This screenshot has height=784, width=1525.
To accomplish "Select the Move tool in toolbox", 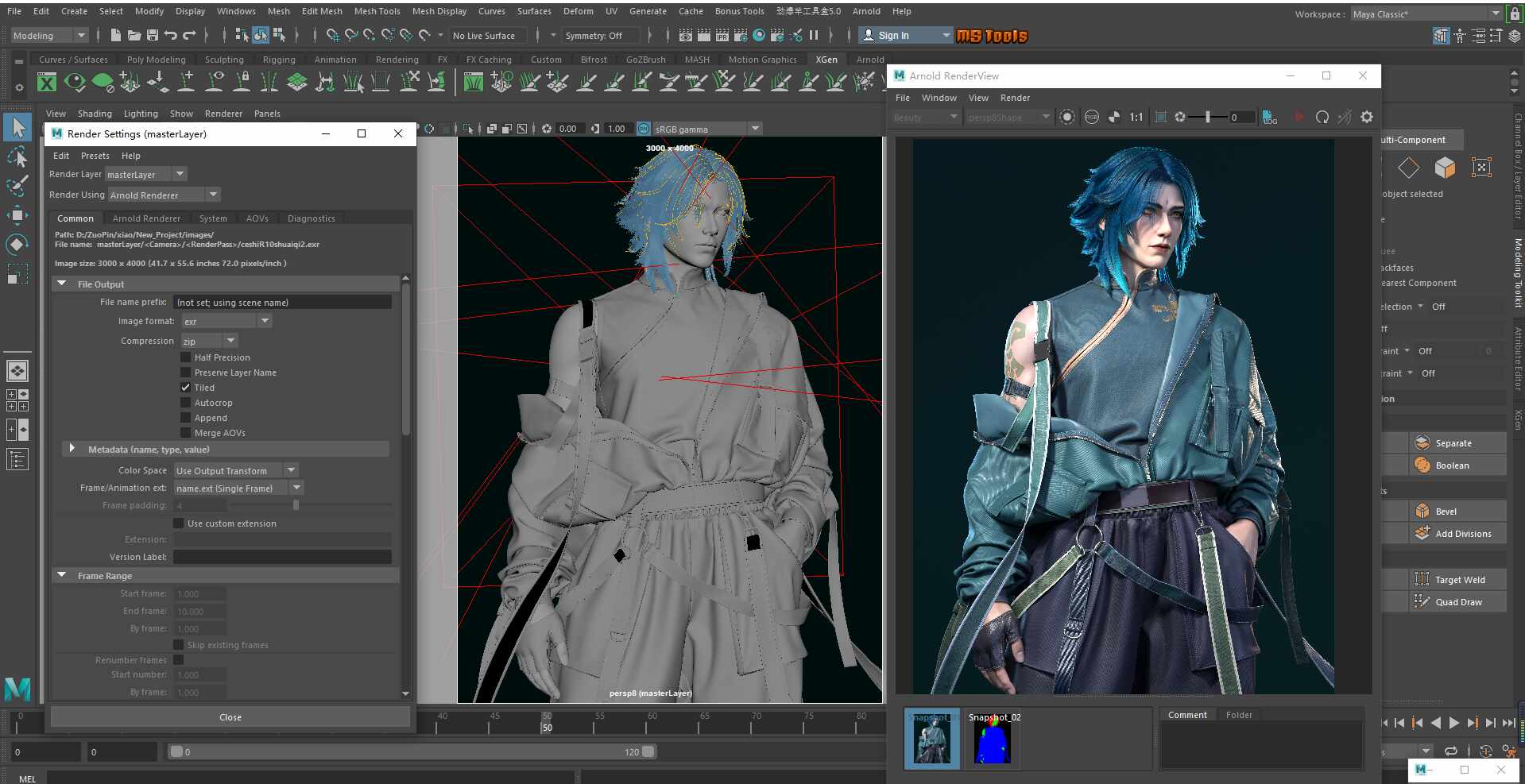I will [x=17, y=215].
